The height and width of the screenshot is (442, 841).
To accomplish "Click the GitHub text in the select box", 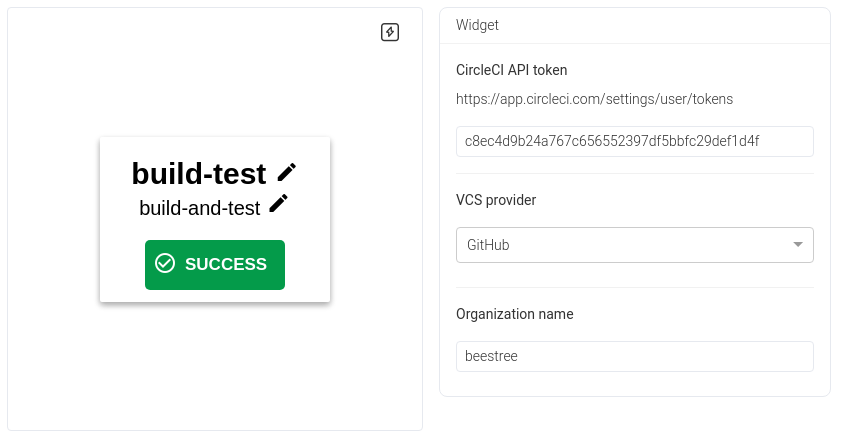I will point(487,245).
